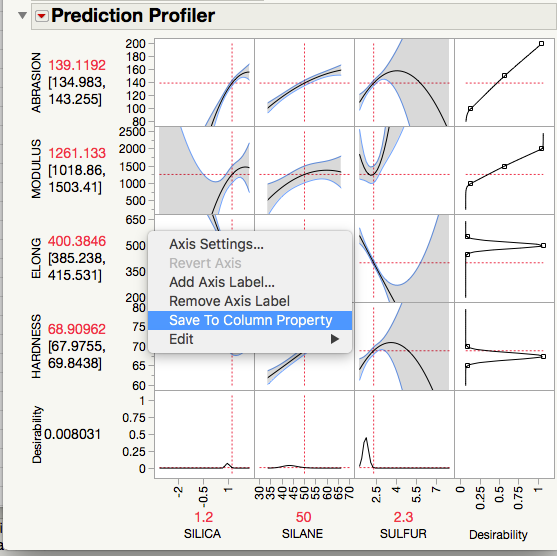Click the Prediction Profiler title text
Image resolution: width=557 pixels, height=556 pixels.
tap(133, 15)
